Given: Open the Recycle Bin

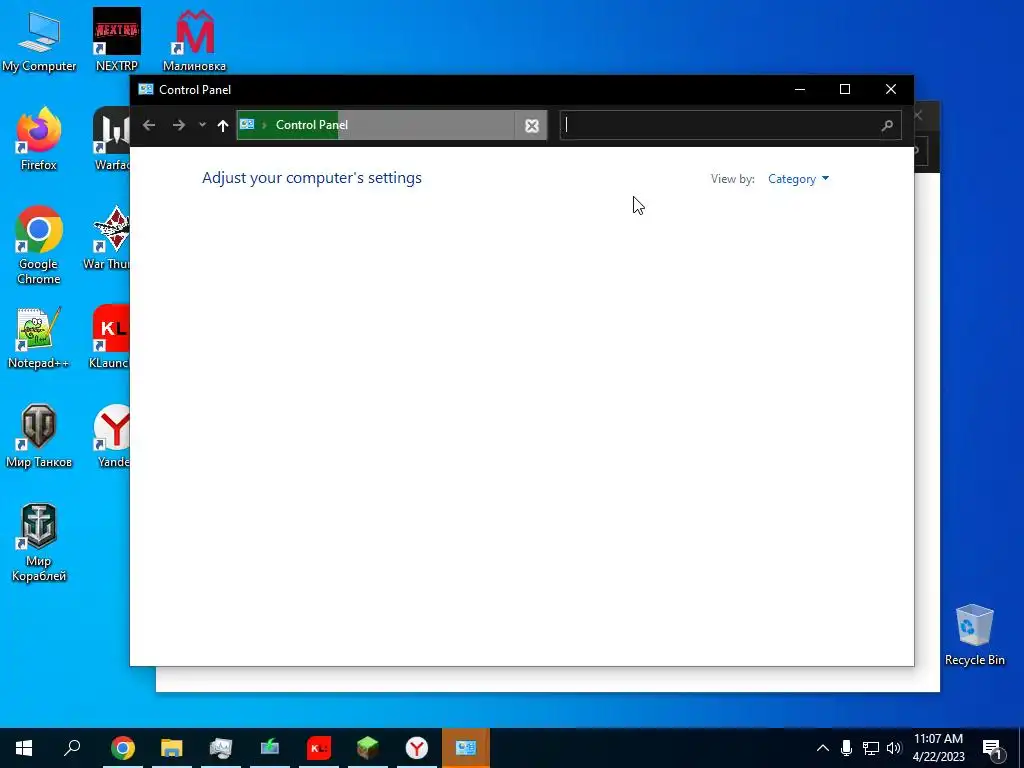Looking at the screenshot, I should 974,635.
